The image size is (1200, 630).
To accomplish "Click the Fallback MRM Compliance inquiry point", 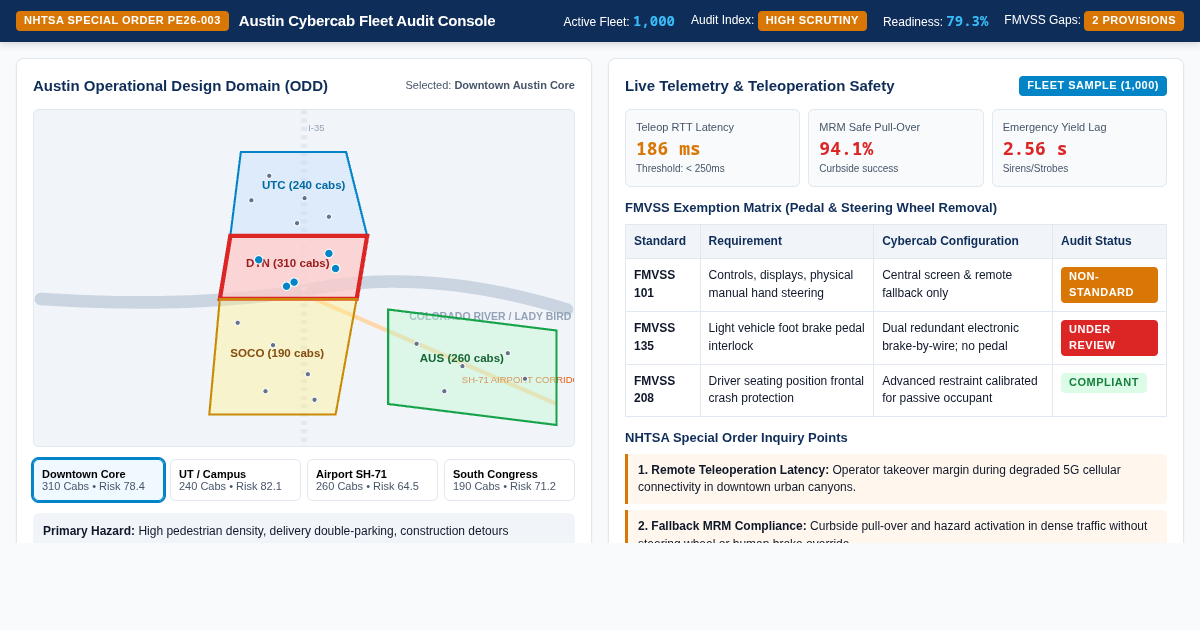I will coord(896,527).
